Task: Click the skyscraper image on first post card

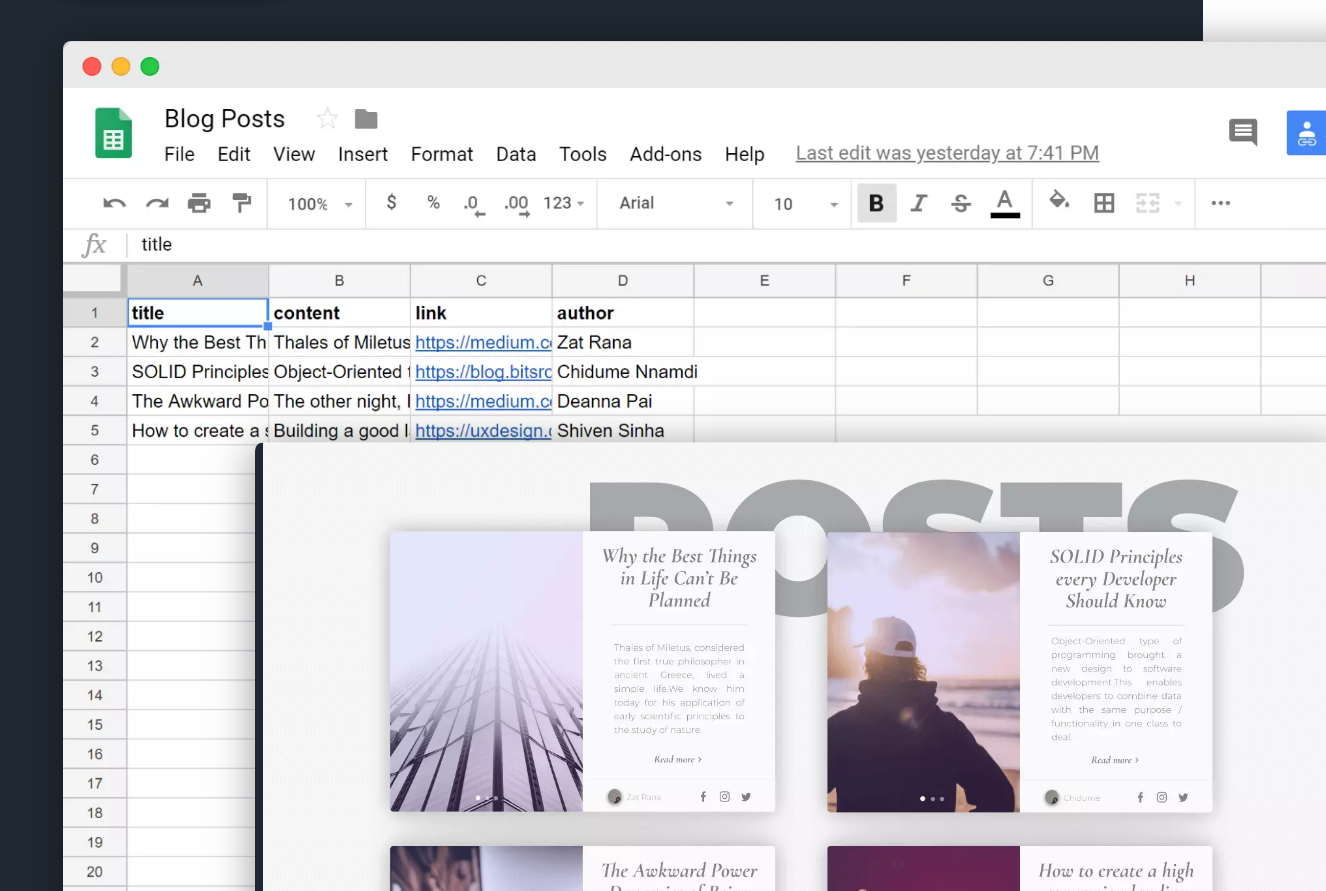Action: tap(486, 671)
